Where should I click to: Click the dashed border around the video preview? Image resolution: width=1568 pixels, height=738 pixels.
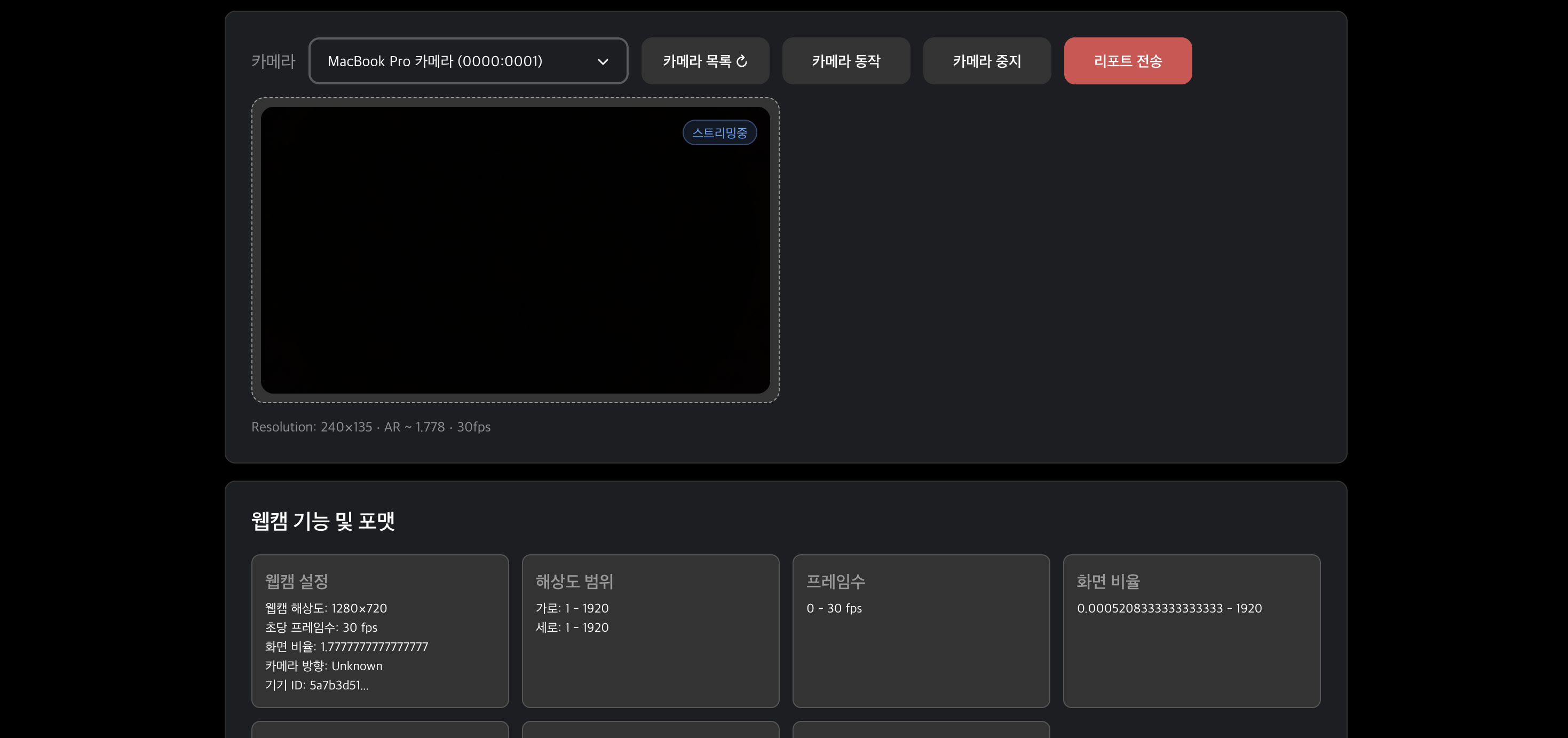pos(515,98)
